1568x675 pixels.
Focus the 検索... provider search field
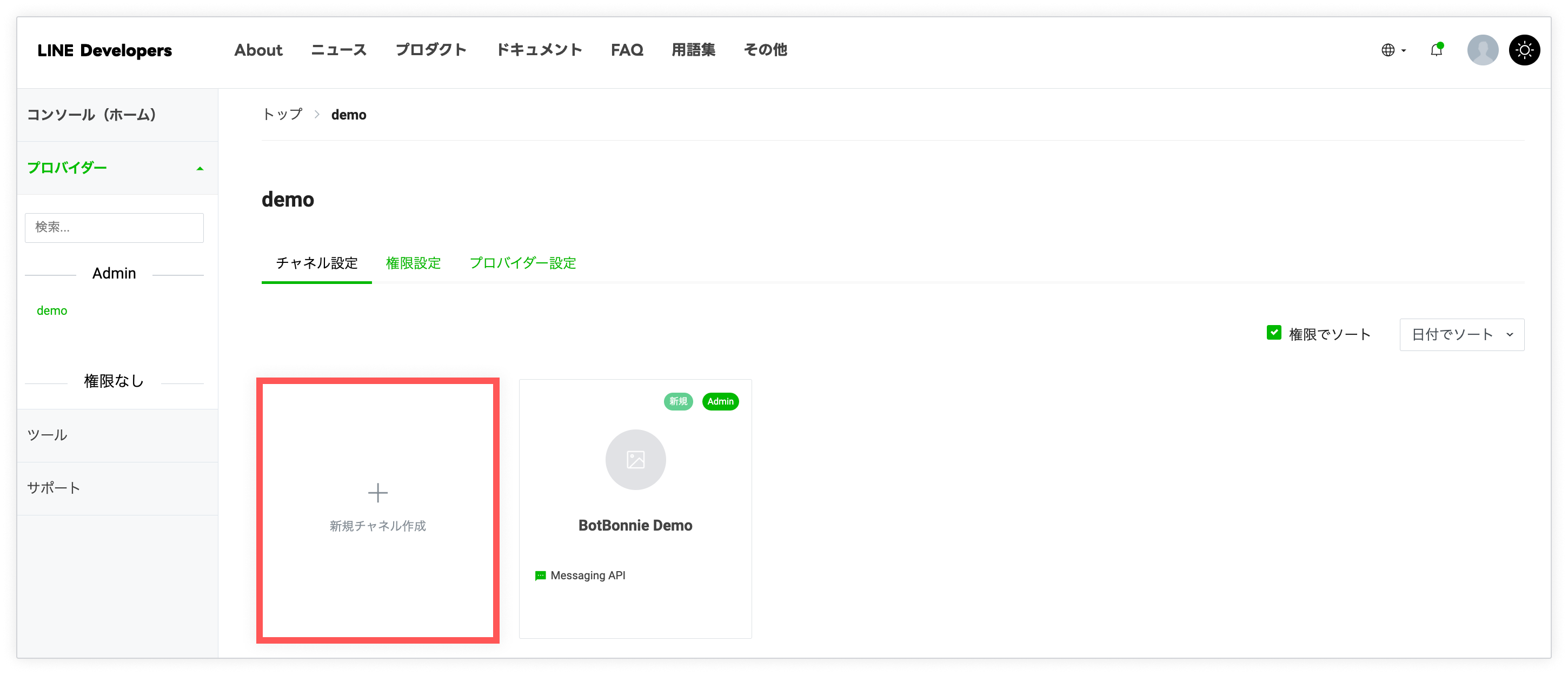coord(114,228)
